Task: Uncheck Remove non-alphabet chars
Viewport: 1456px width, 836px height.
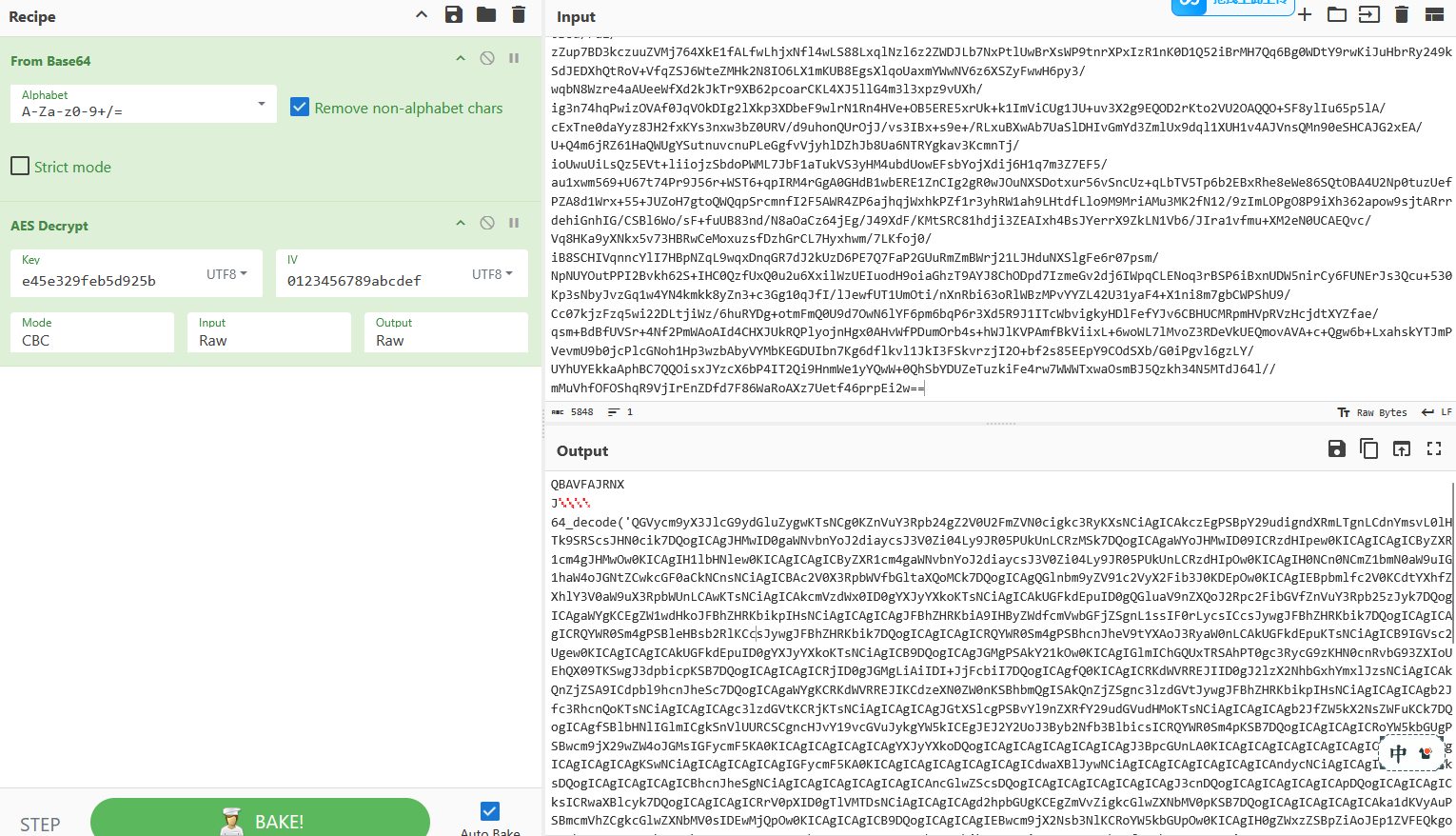Action: tap(300, 107)
